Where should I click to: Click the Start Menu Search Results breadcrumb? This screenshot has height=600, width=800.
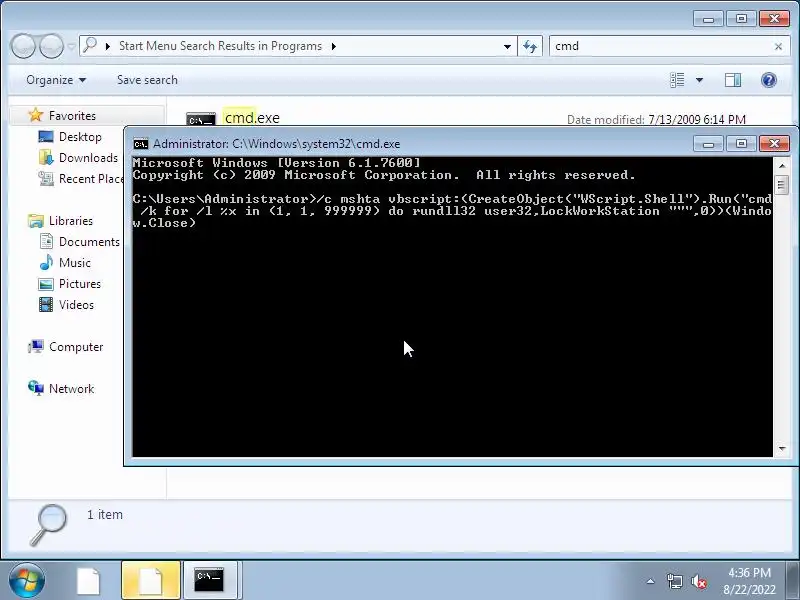click(220, 46)
